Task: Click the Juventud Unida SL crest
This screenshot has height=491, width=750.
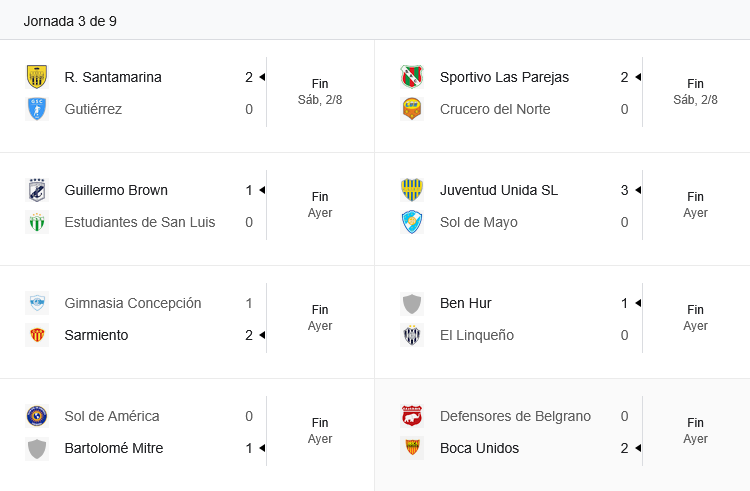Action: 412,190
